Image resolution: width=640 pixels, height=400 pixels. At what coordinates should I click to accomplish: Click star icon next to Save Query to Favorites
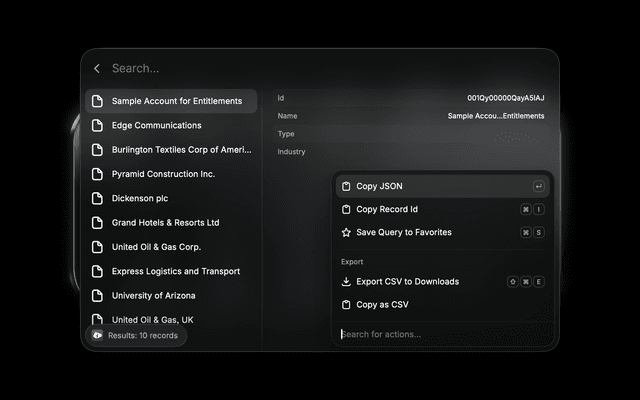(346, 232)
